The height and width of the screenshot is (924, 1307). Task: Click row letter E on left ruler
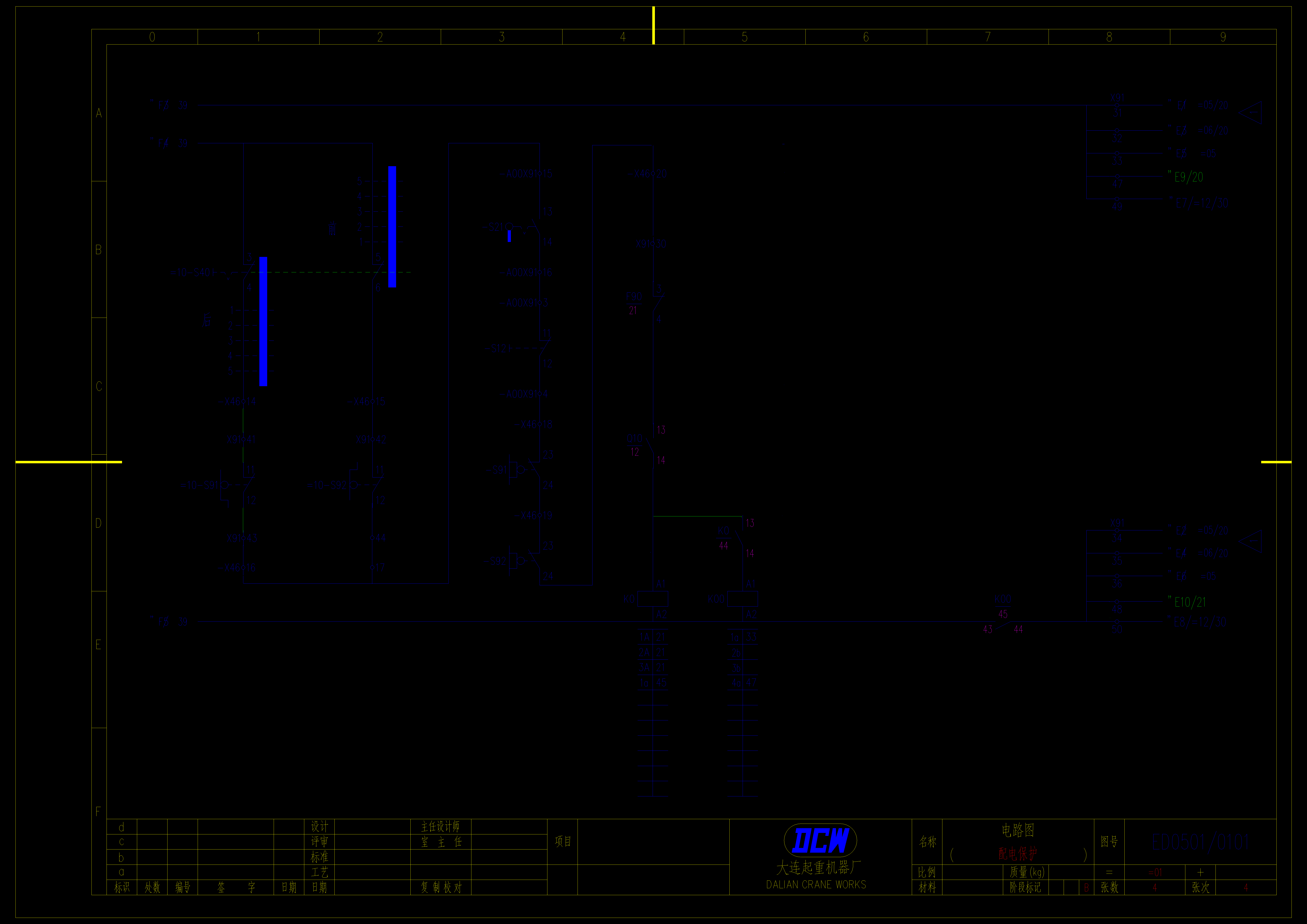(99, 644)
